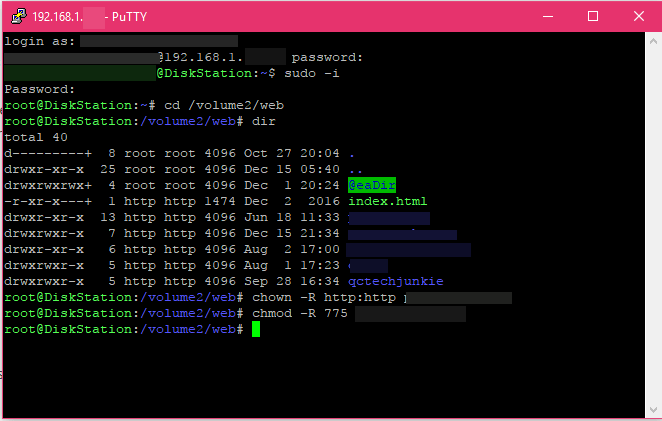Click the 'cd /volume2/web' command
Image resolution: width=662 pixels, height=421 pixels.
pos(224,106)
